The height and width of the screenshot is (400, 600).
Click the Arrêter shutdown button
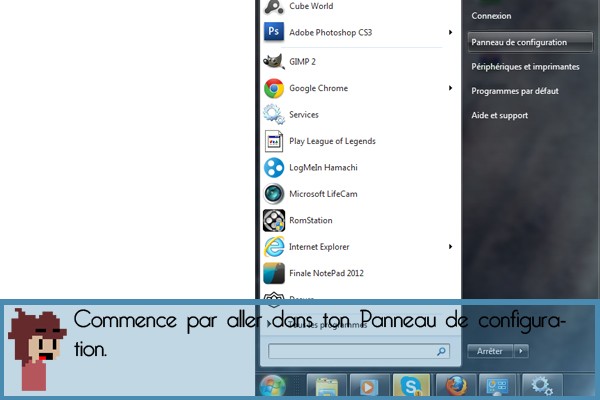(x=490, y=351)
